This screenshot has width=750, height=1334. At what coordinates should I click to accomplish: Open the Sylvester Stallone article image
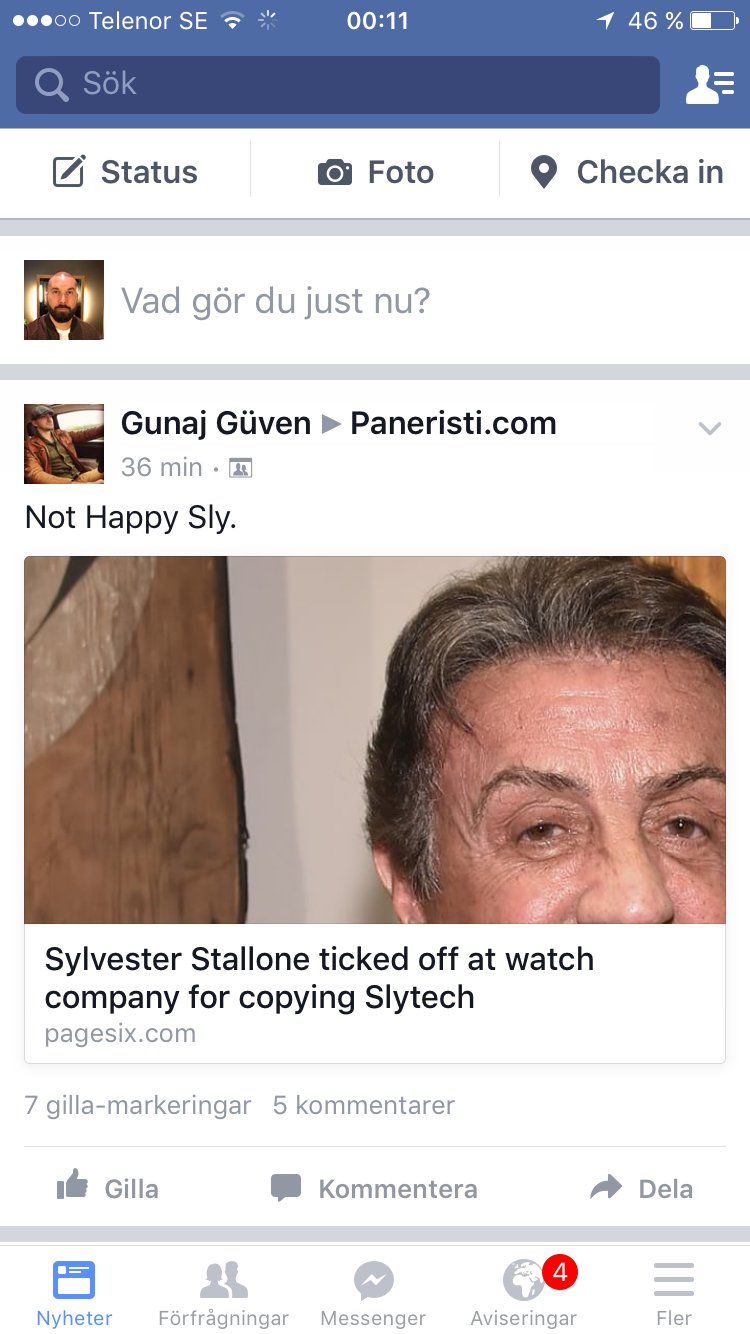[x=375, y=740]
